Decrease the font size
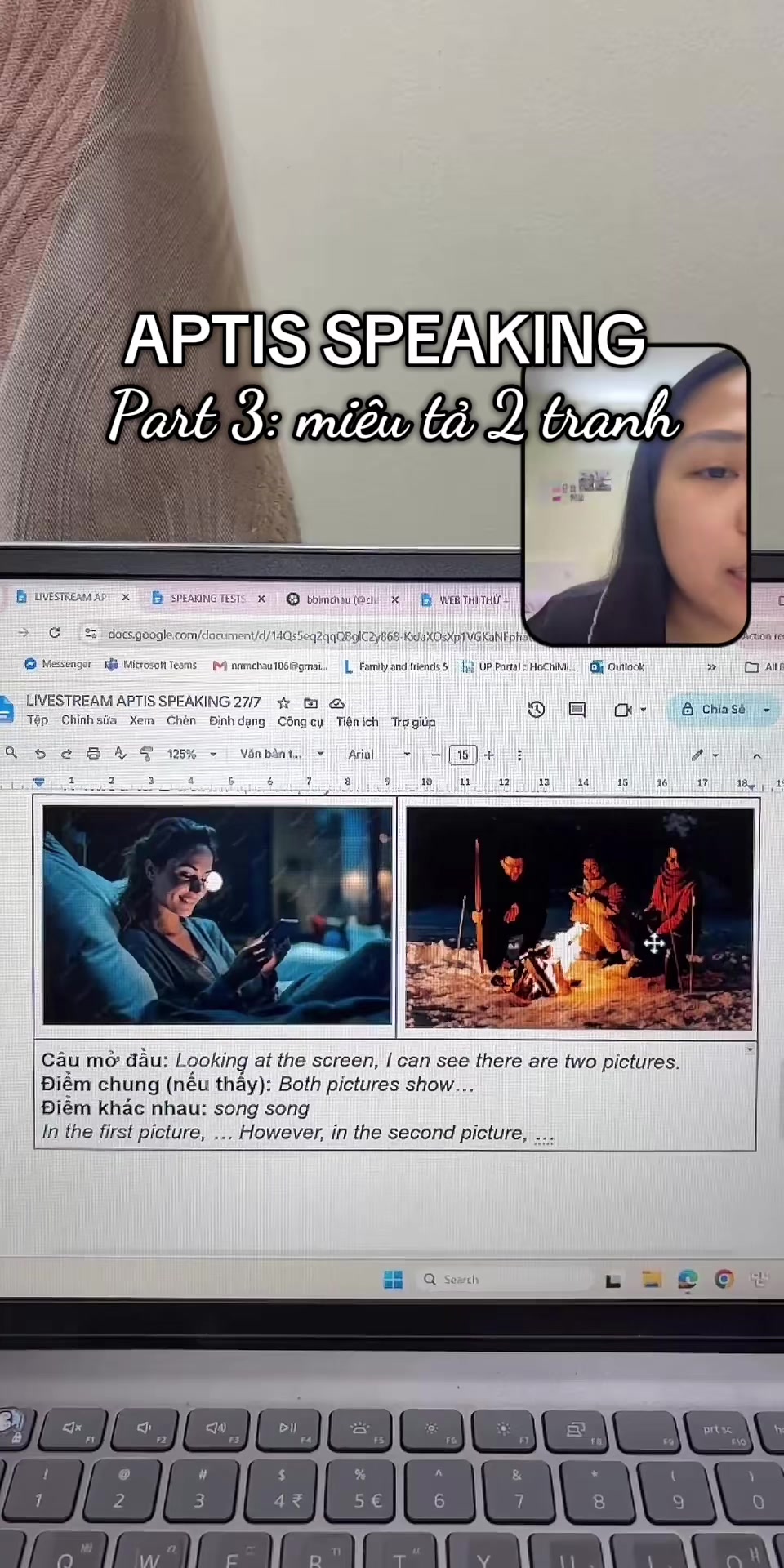Viewport: 784px width, 1568px height. (x=436, y=755)
